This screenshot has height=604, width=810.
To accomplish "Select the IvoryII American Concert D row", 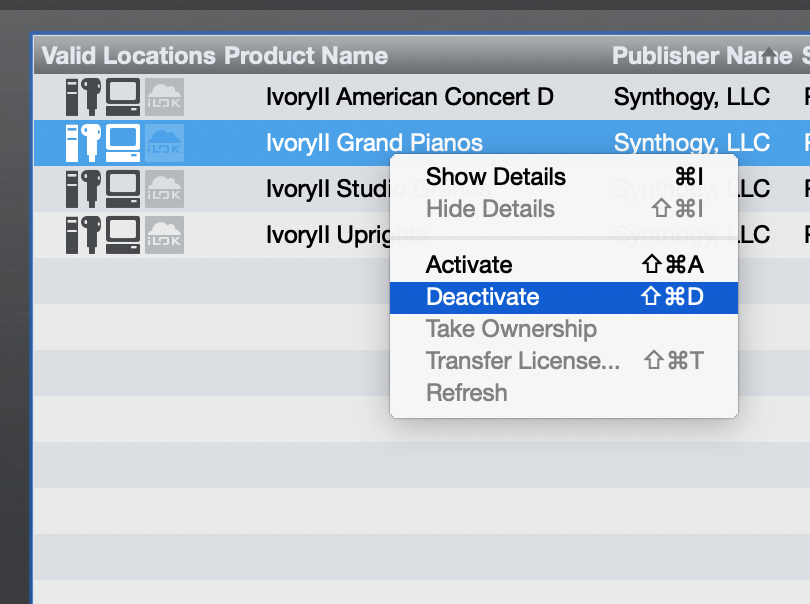I will [422, 97].
